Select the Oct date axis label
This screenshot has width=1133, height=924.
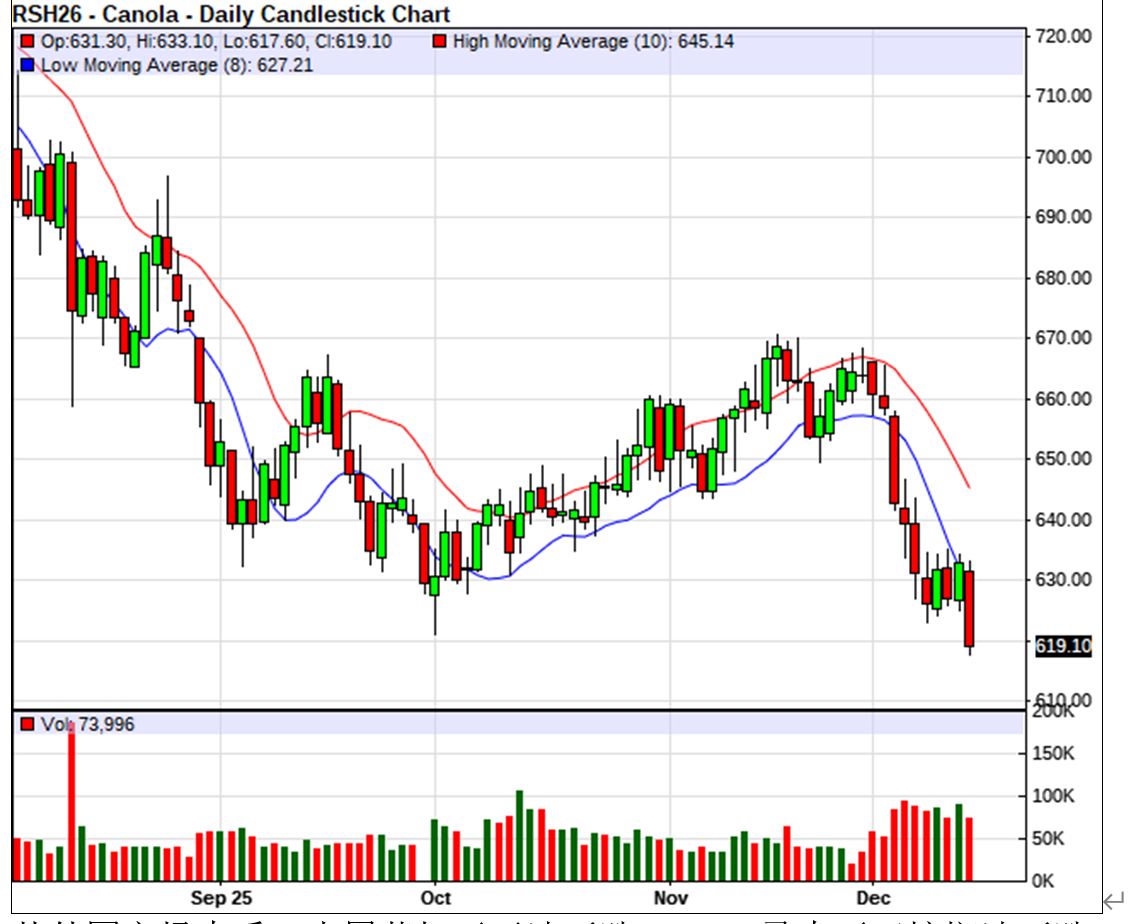pos(435,896)
